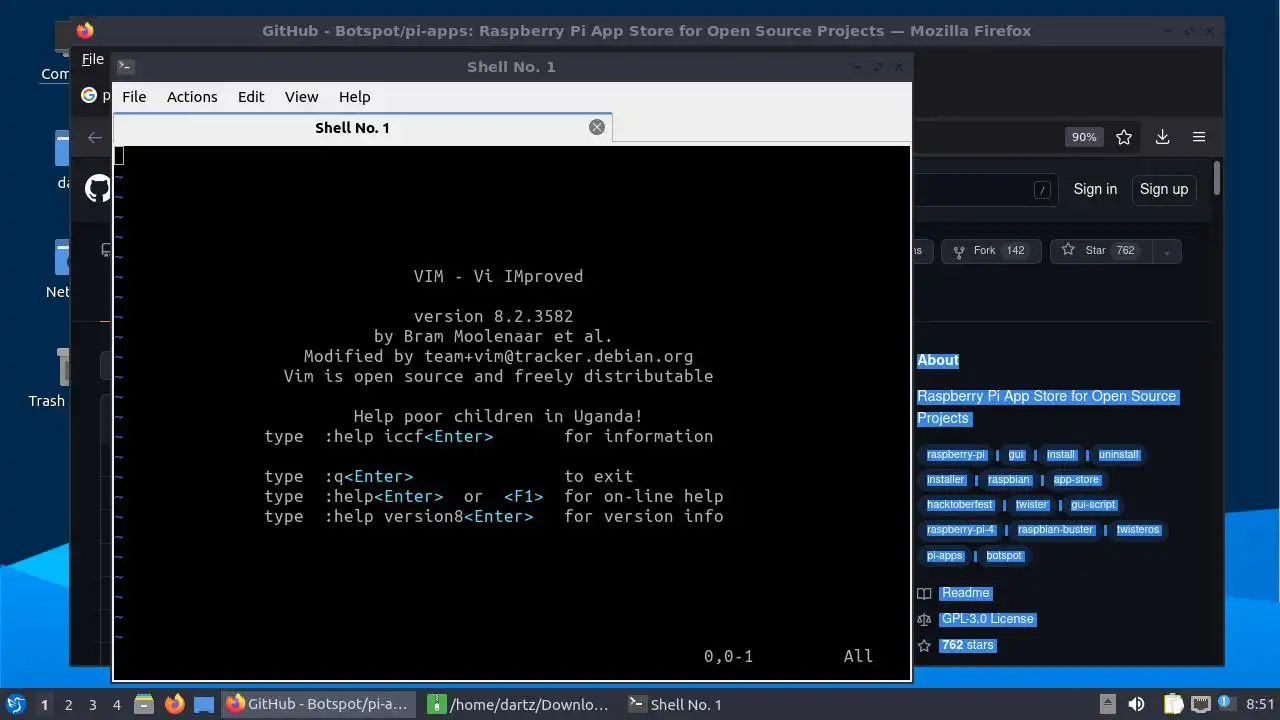Click the scales icon beside GPL-3.0 License
This screenshot has width=1280, height=720.
(x=924, y=620)
